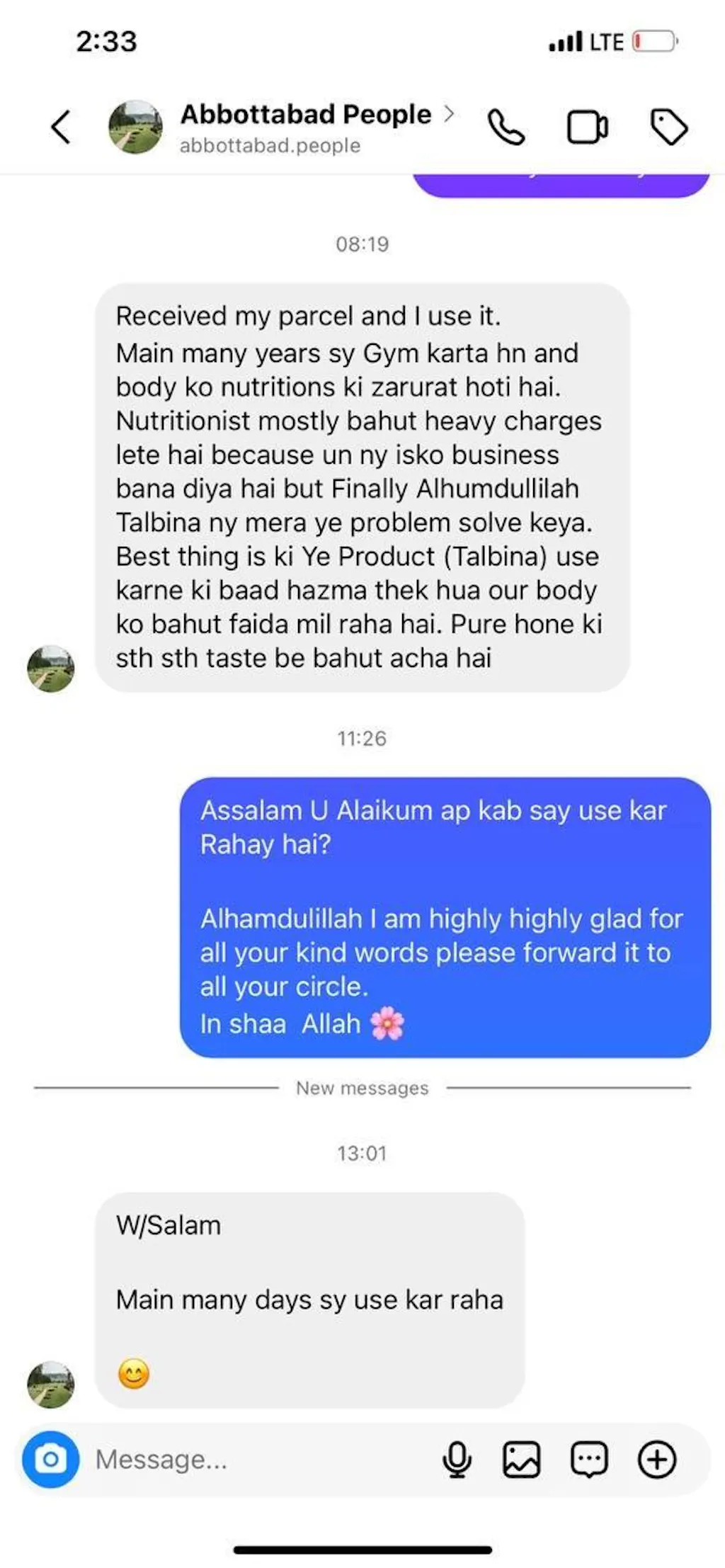Screen dimensions: 725x1568
Task: Tap the abbottabad.people username
Action: [x=270, y=145]
